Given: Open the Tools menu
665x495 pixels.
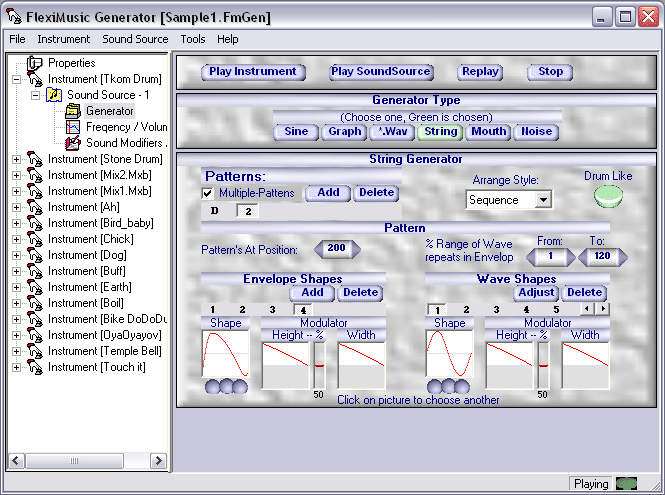Looking at the screenshot, I should tap(193, 39).
